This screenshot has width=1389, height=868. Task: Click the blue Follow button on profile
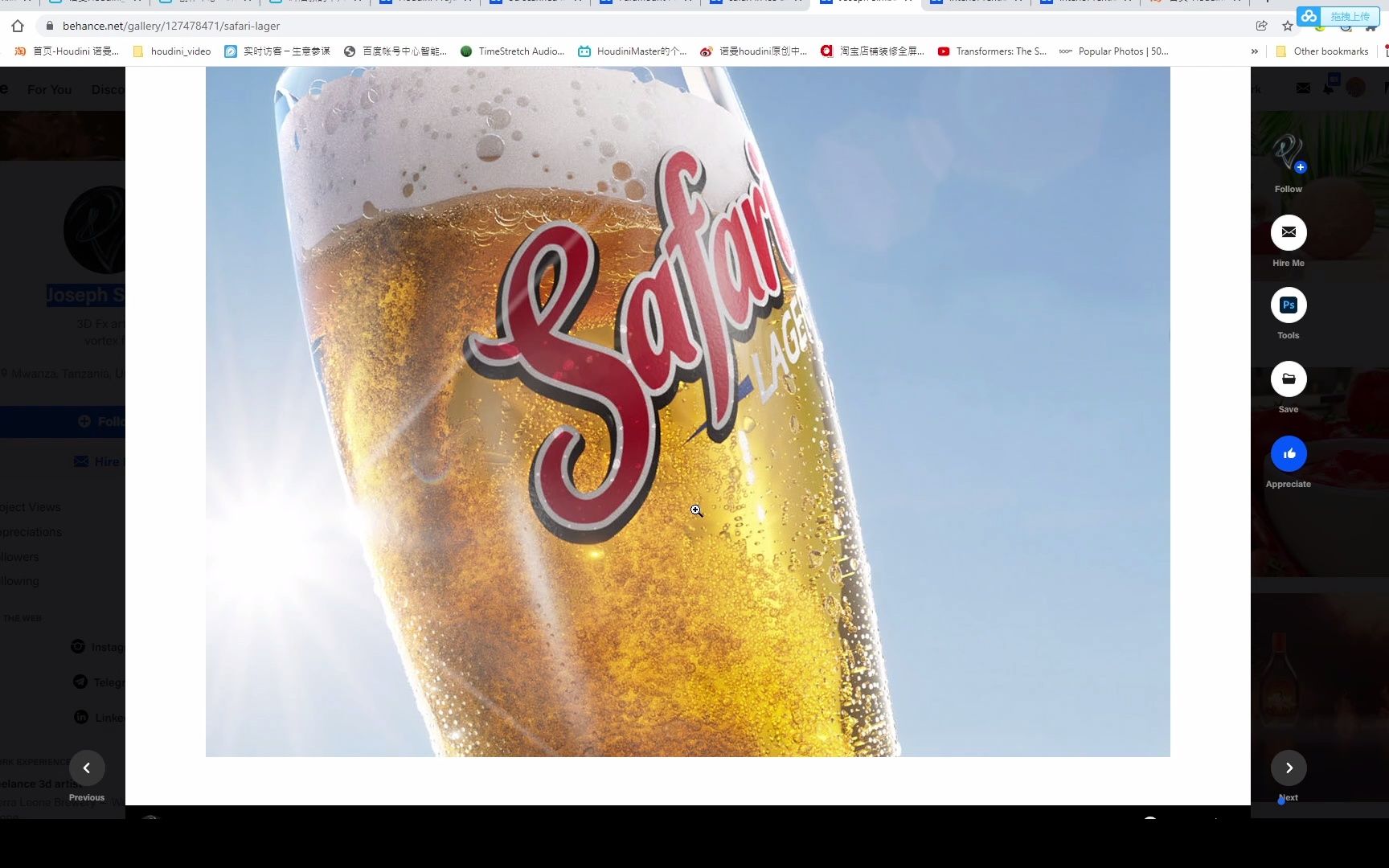coord(63,421)
